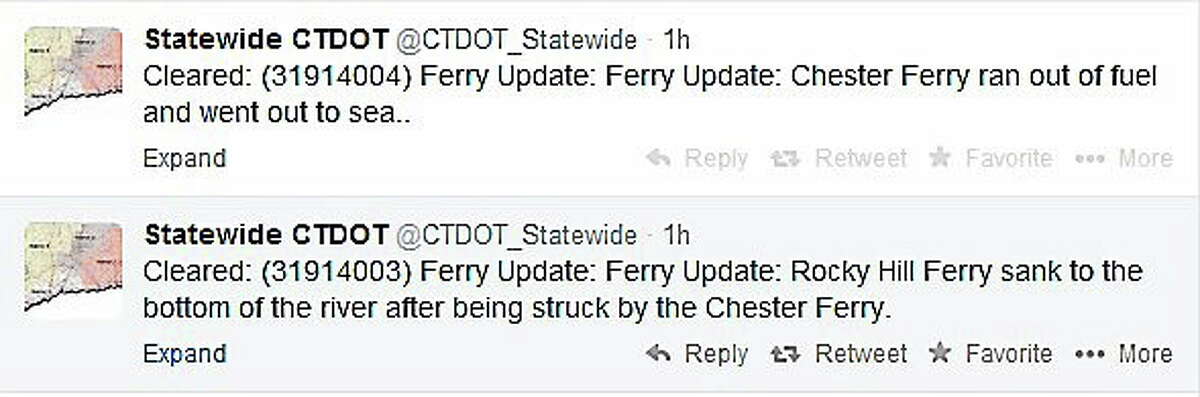The image size is (1200, 397).
Task: Expand the tweet about Rocky Hill Ferry sinking
Action: point(185,354)
